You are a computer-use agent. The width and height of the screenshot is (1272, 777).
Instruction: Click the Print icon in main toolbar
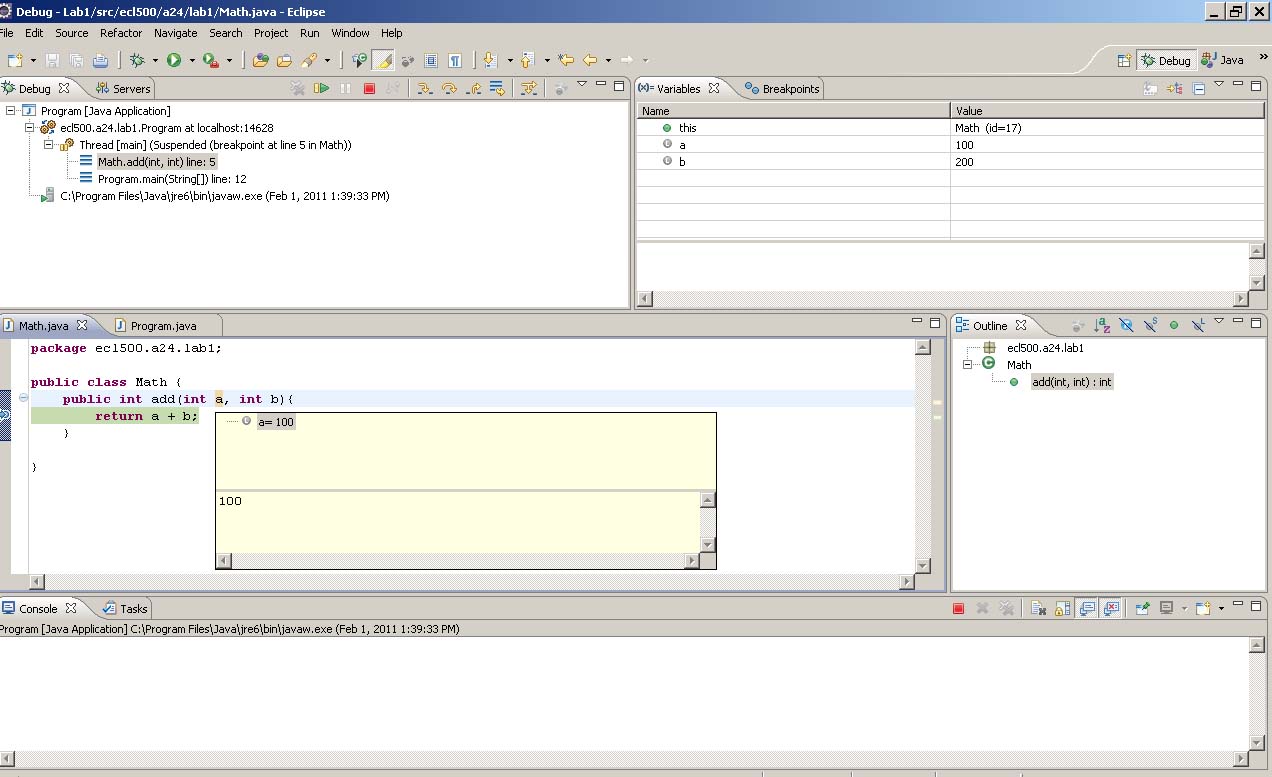coord(100,60)
